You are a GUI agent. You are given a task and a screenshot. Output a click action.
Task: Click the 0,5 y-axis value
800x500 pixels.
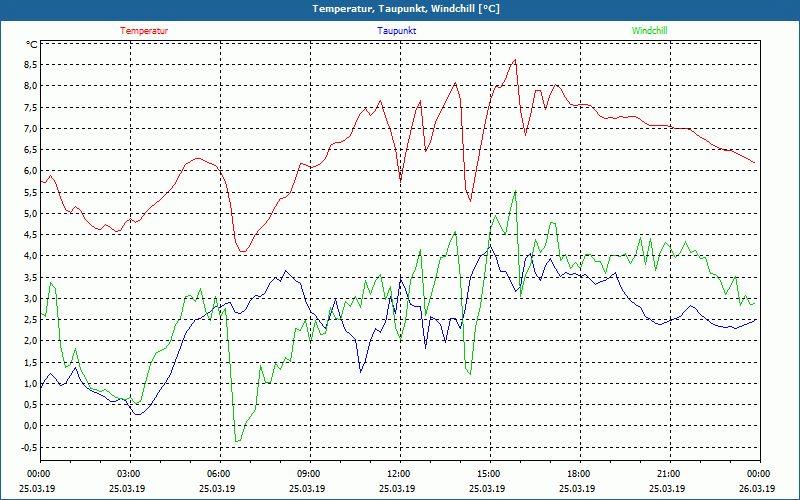pyautogui.click(x=31, y=405)
